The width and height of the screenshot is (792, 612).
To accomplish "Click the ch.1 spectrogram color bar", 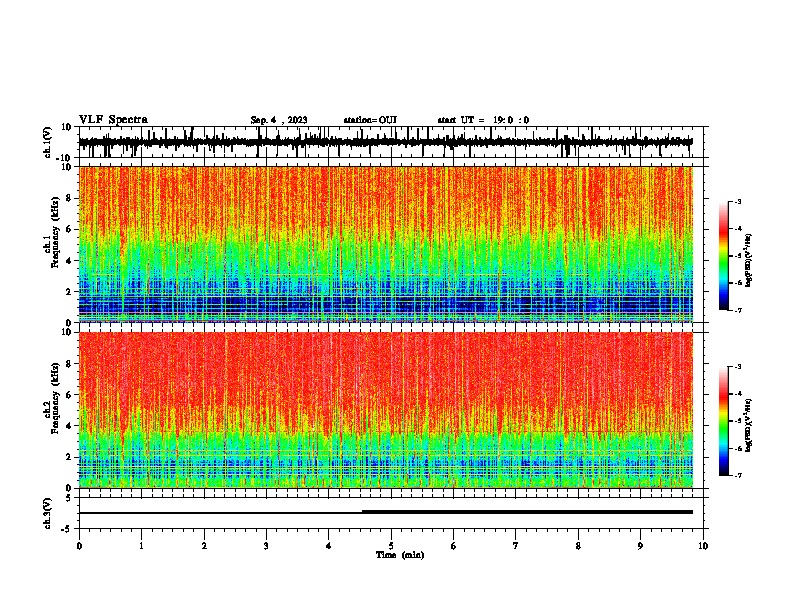I will click(x=724, y=256).
